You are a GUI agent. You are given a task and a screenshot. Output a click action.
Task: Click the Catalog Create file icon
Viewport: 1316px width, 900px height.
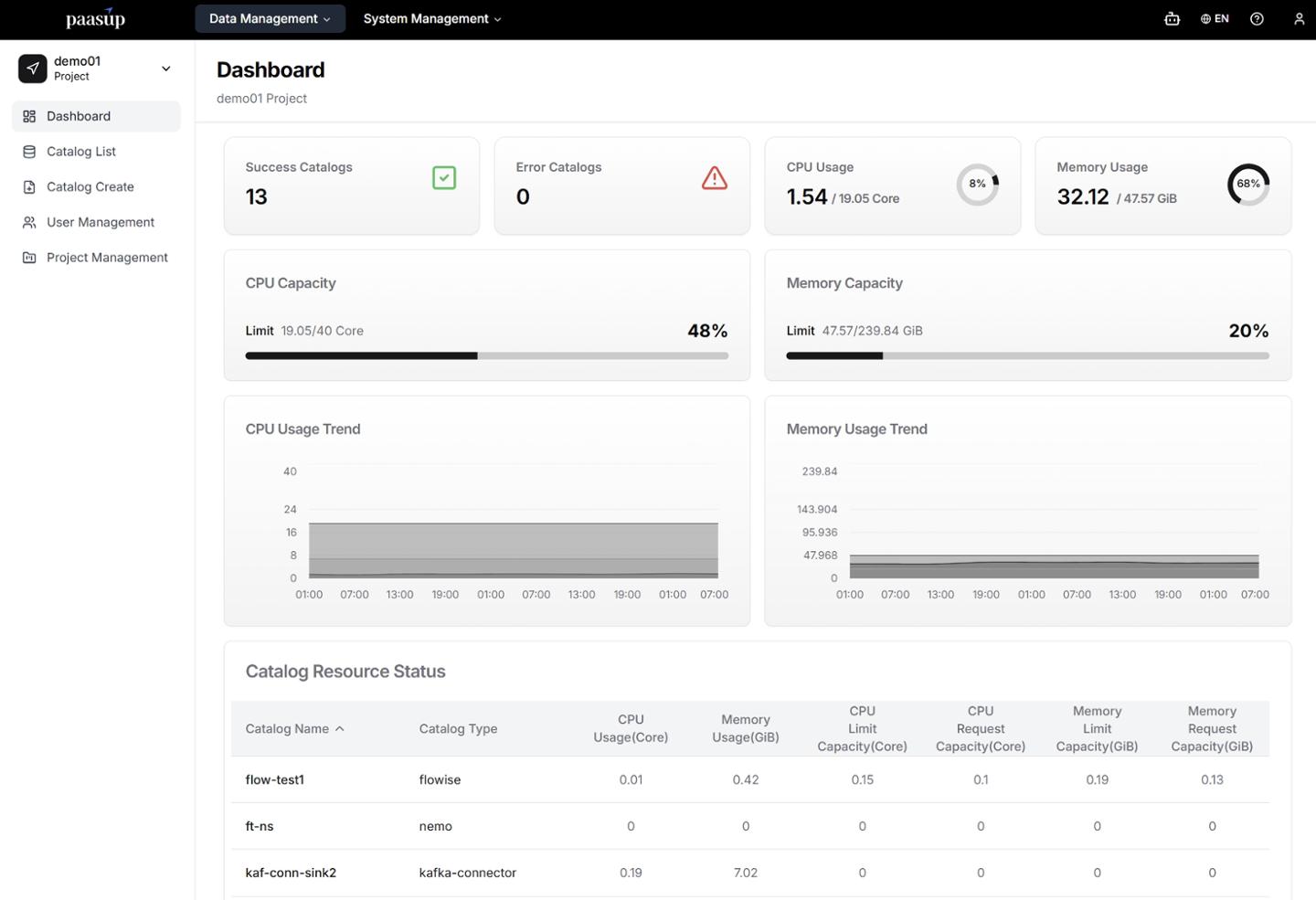coord(29,187)
